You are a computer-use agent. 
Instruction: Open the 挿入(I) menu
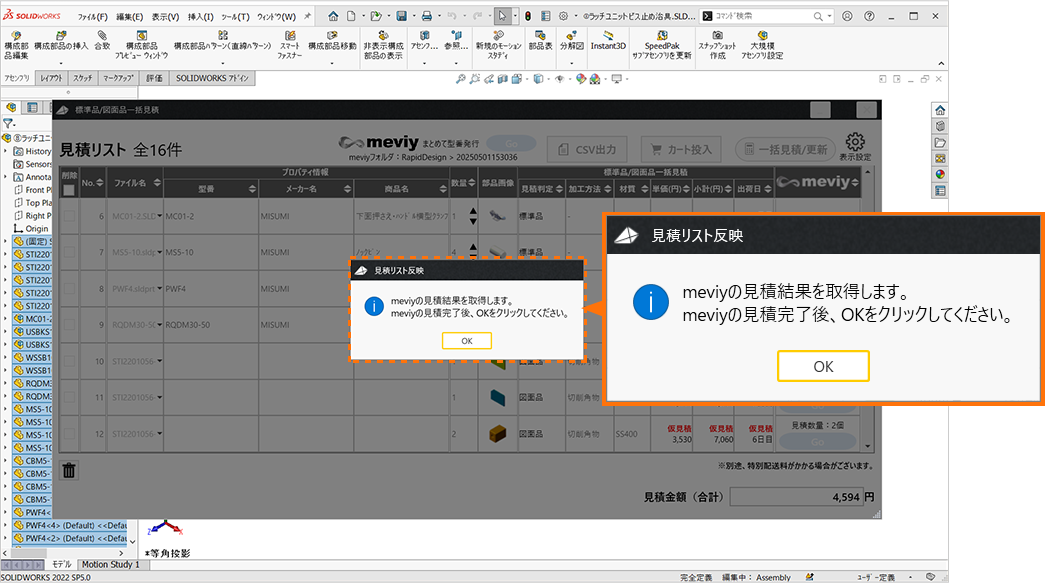[x=201, y=17]
